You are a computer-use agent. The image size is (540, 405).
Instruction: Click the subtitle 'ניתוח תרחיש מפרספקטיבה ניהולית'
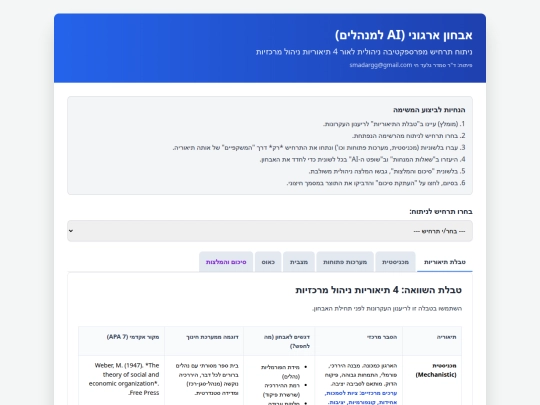(364, 52)
